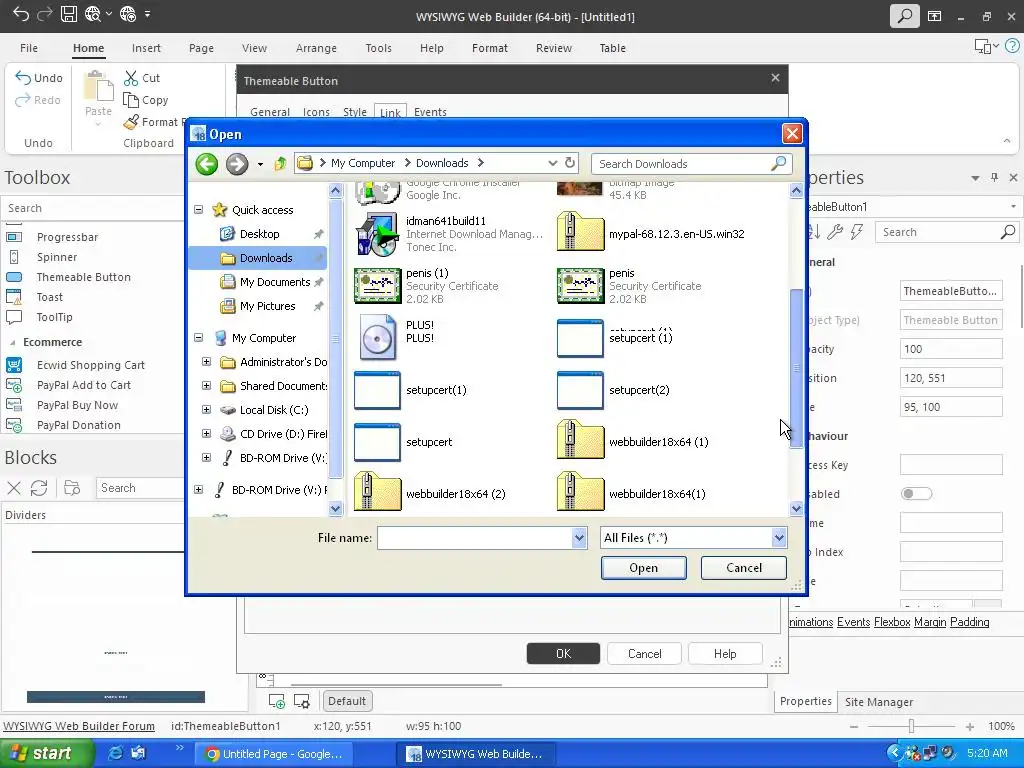Click the Save disk icon in title bar
Screen dimensions: 1024x768
click(x=69, y=14)
